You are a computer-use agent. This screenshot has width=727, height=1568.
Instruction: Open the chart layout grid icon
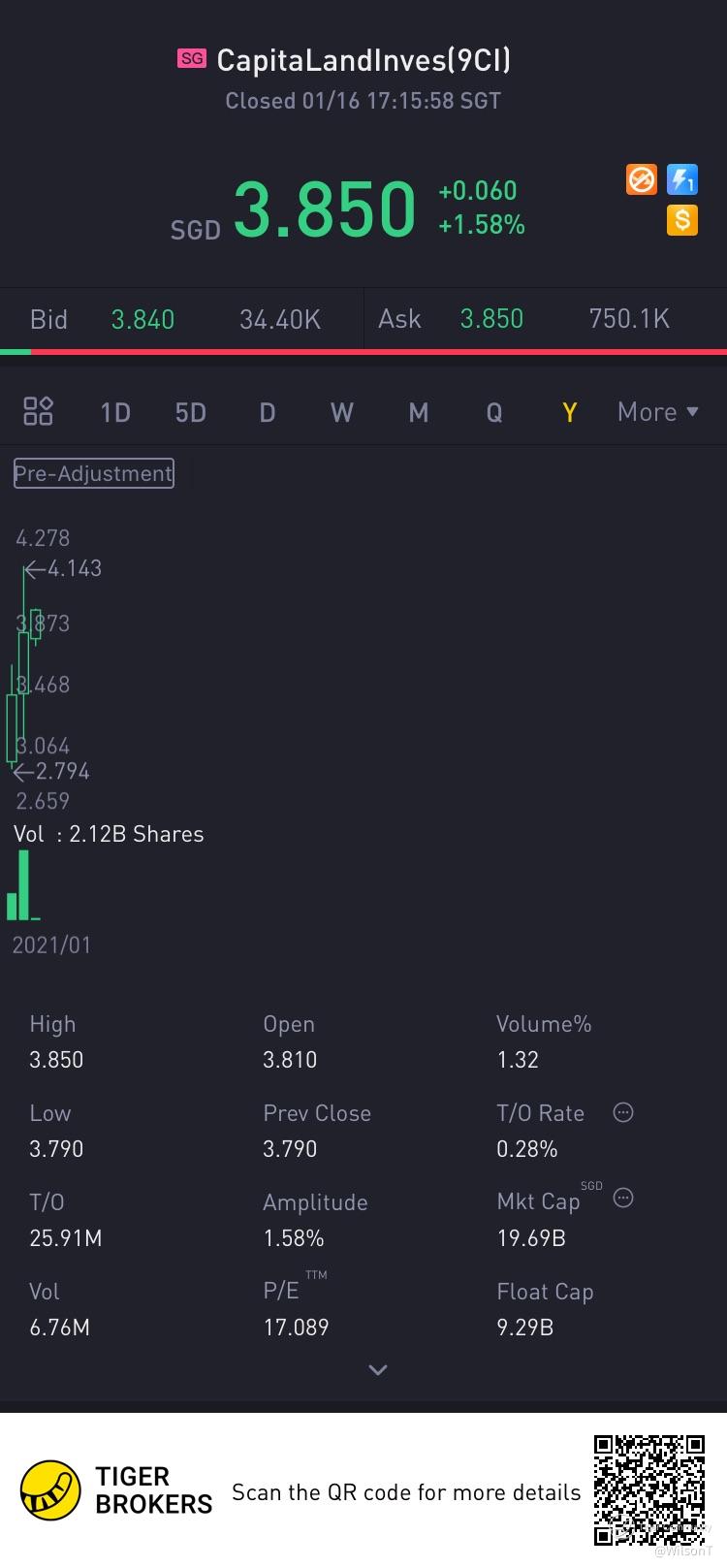click(38, 411)
